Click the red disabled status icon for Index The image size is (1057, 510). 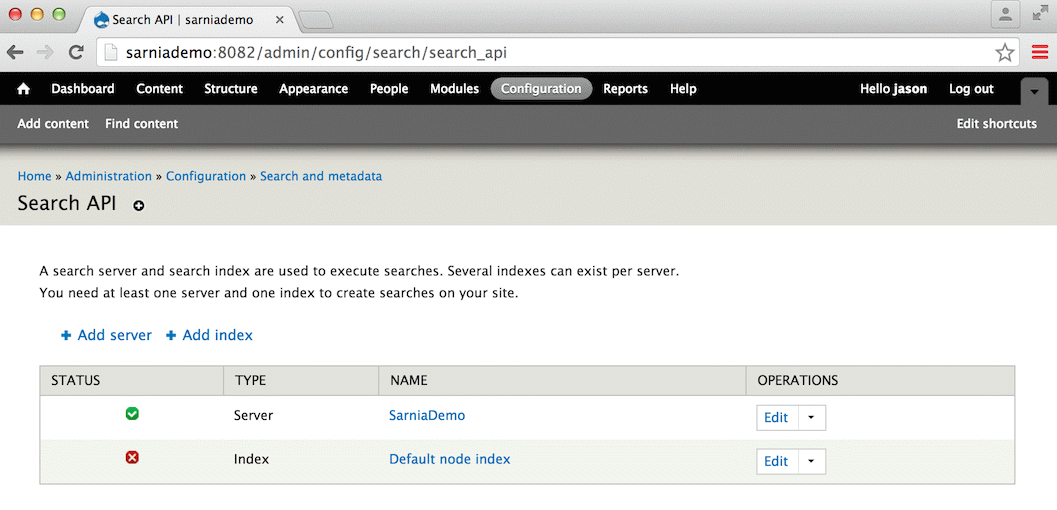pos(132,458)
